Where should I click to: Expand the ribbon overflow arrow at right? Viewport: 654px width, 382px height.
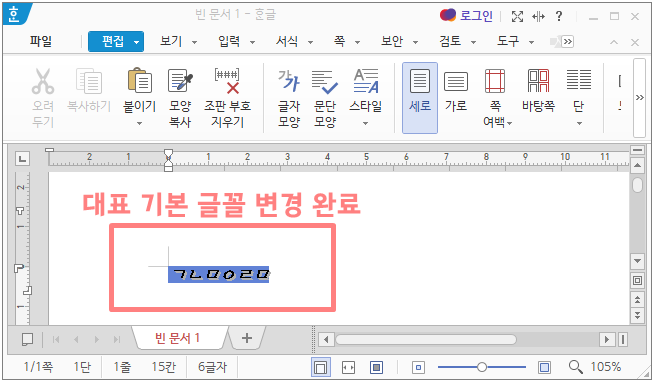pyautogui.click(x=639, y=98)
